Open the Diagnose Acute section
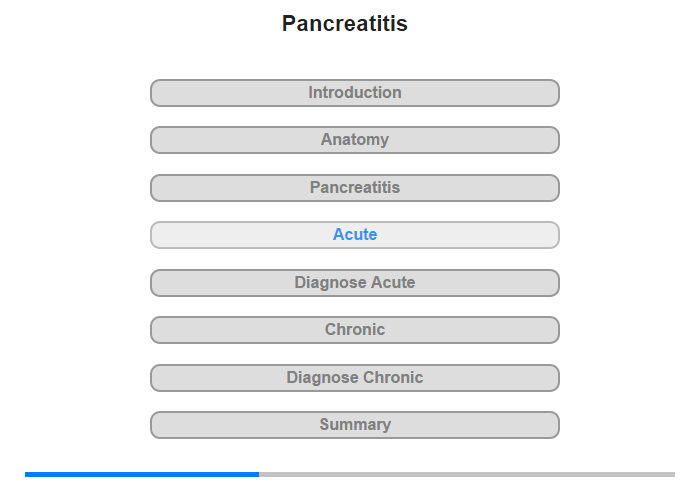The width and height of the screenshot is (700, 480). (x=354, y=283)
